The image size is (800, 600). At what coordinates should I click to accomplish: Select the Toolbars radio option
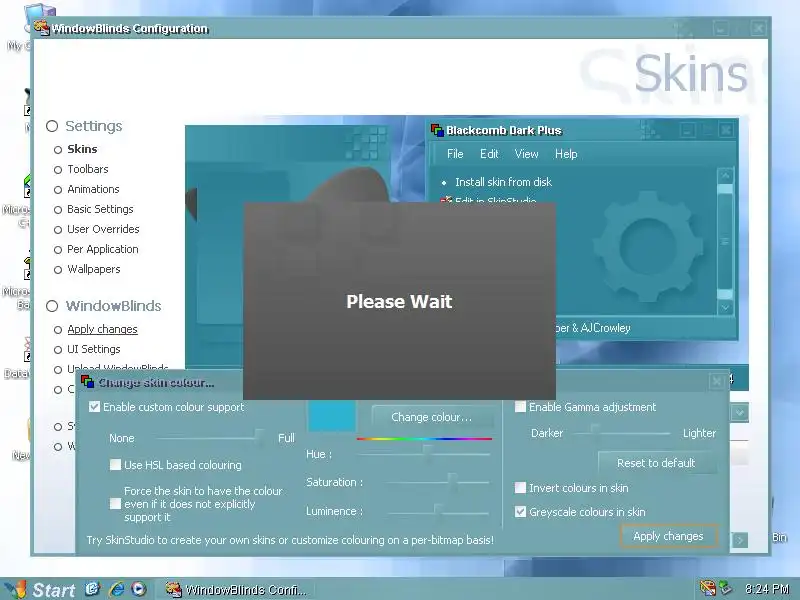click(58, 170)
